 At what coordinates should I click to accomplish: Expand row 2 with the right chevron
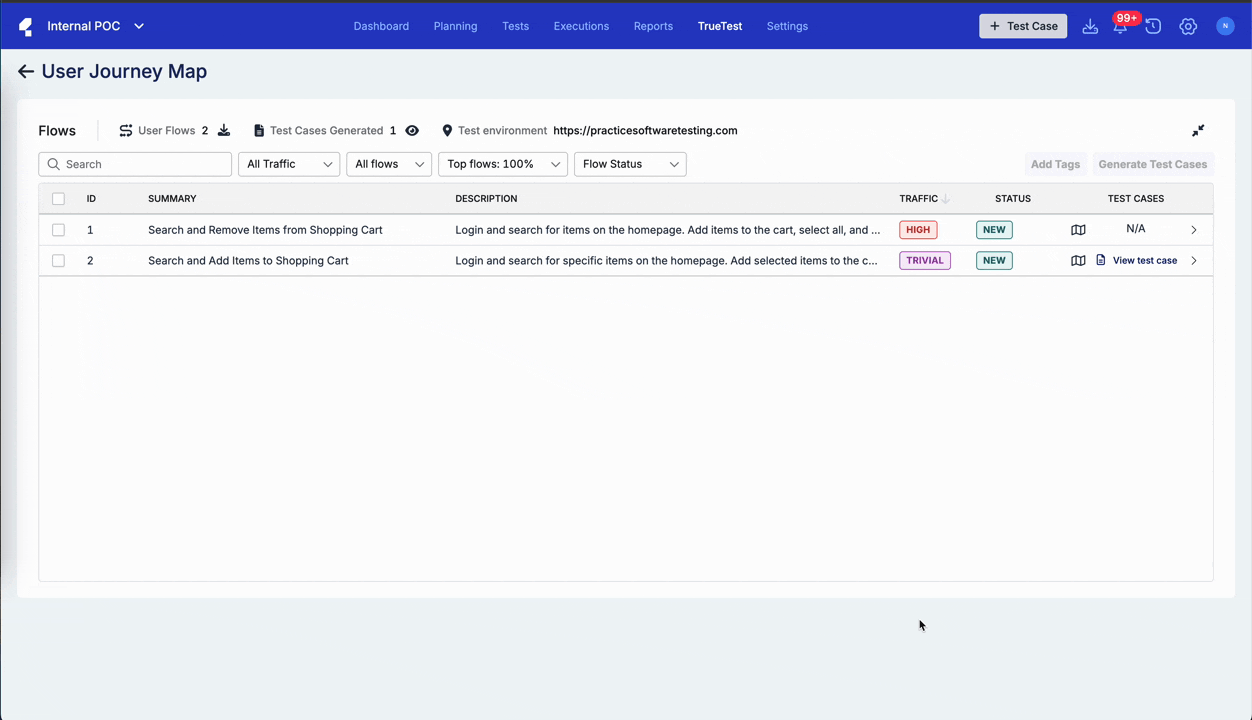pyautogui.click(x=1194, y=260)
